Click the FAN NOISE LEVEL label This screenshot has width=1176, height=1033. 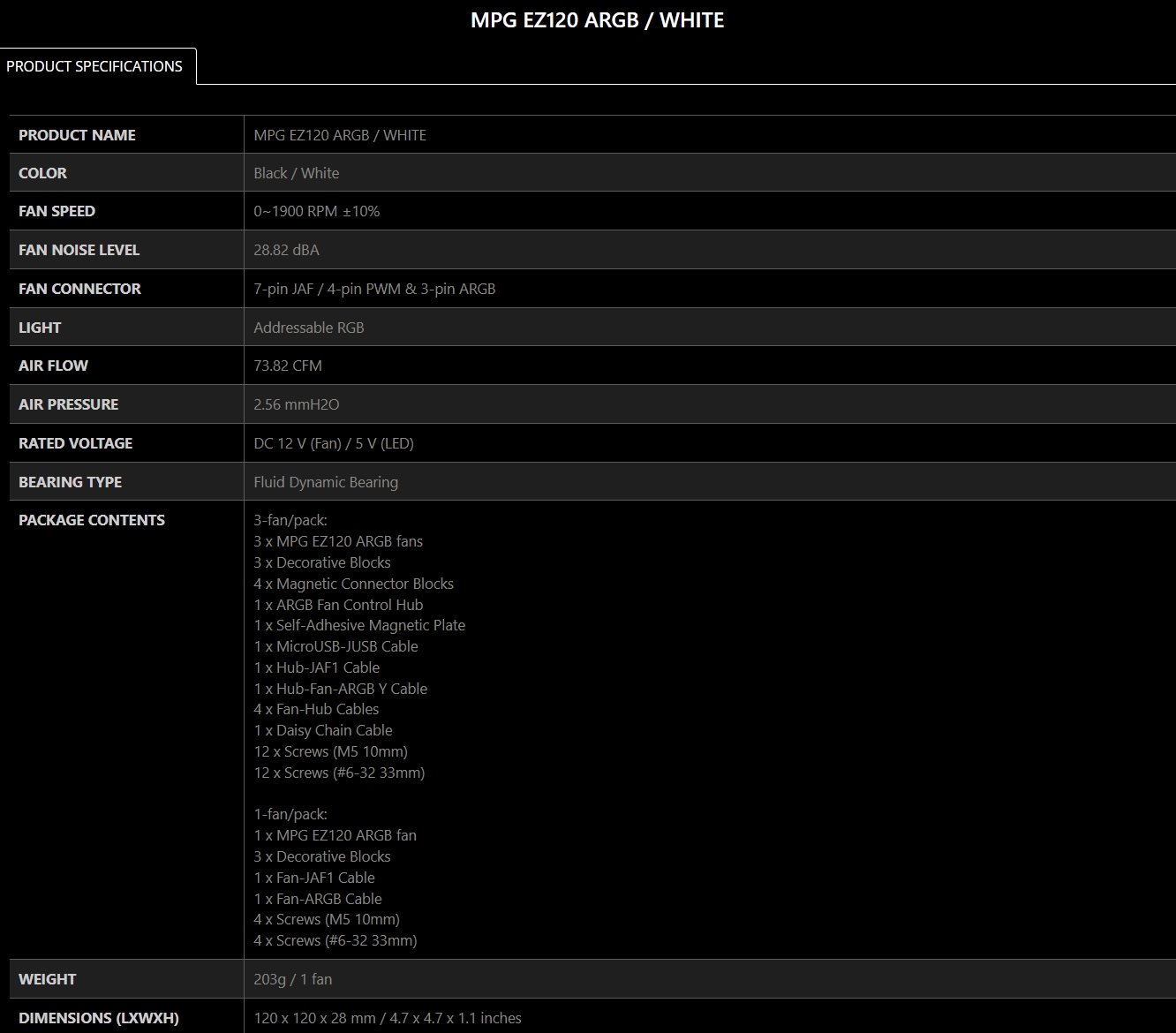(x=79, y=250)
